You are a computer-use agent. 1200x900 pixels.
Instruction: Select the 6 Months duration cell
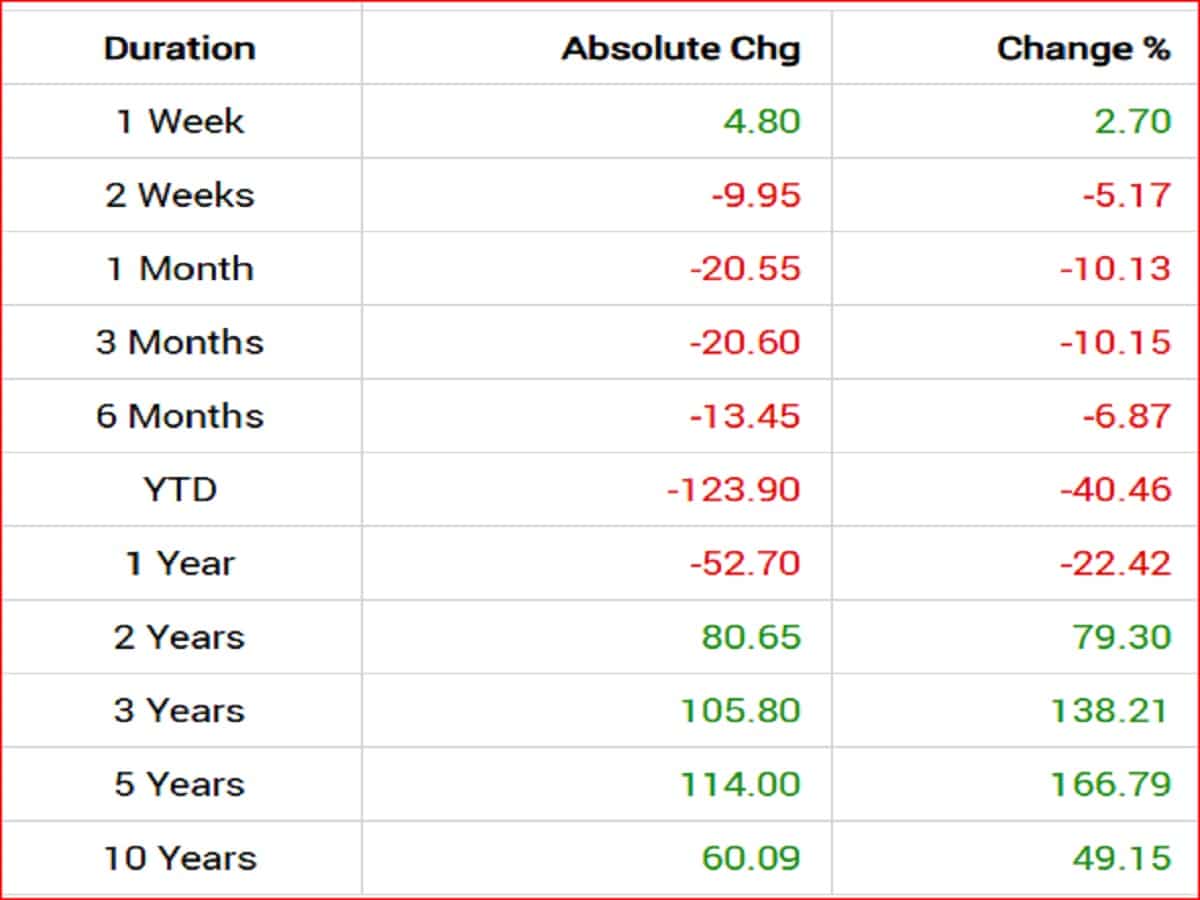point(180,416)
